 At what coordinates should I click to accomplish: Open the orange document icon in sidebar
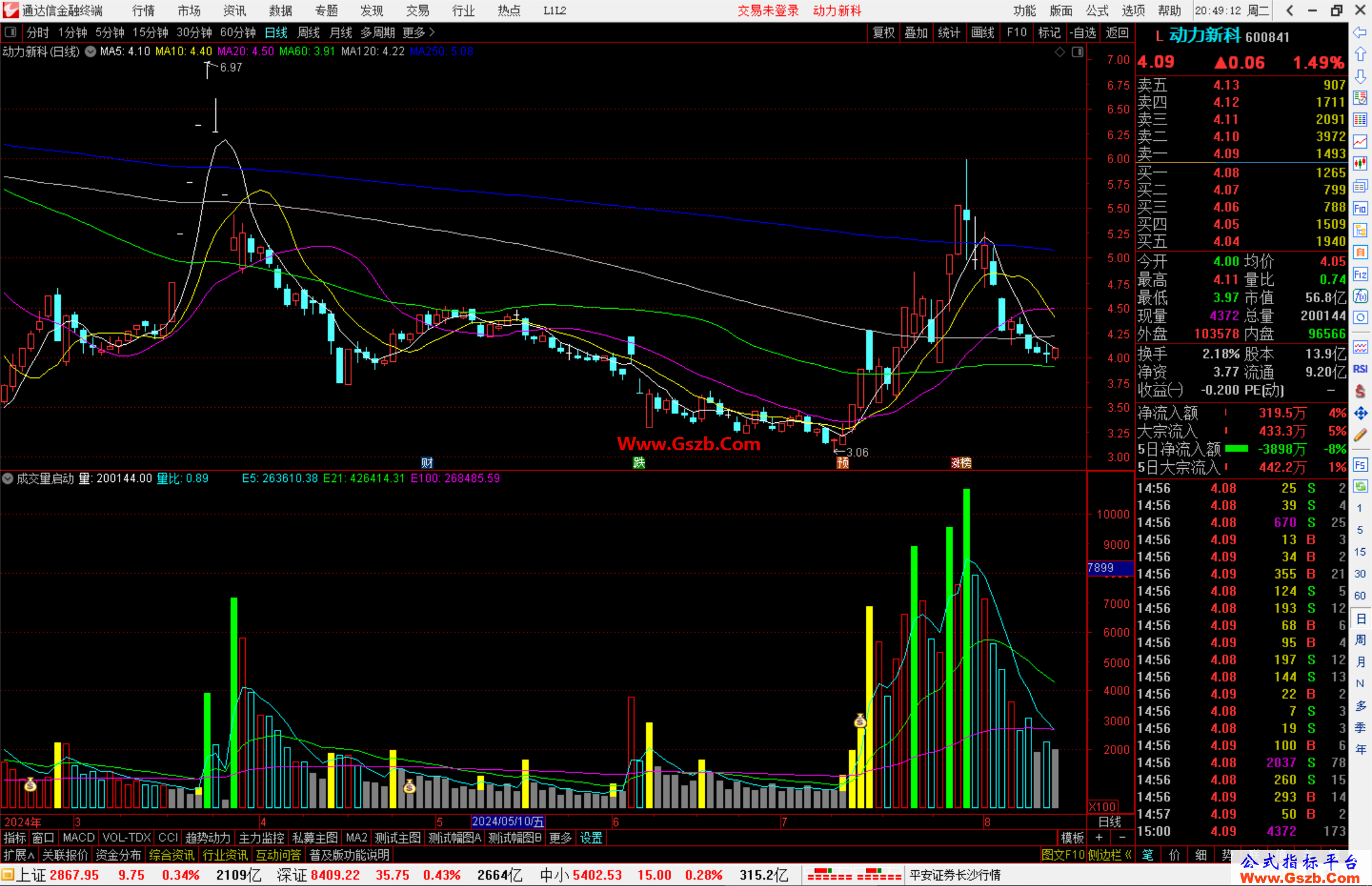(x=1360, y=252)
